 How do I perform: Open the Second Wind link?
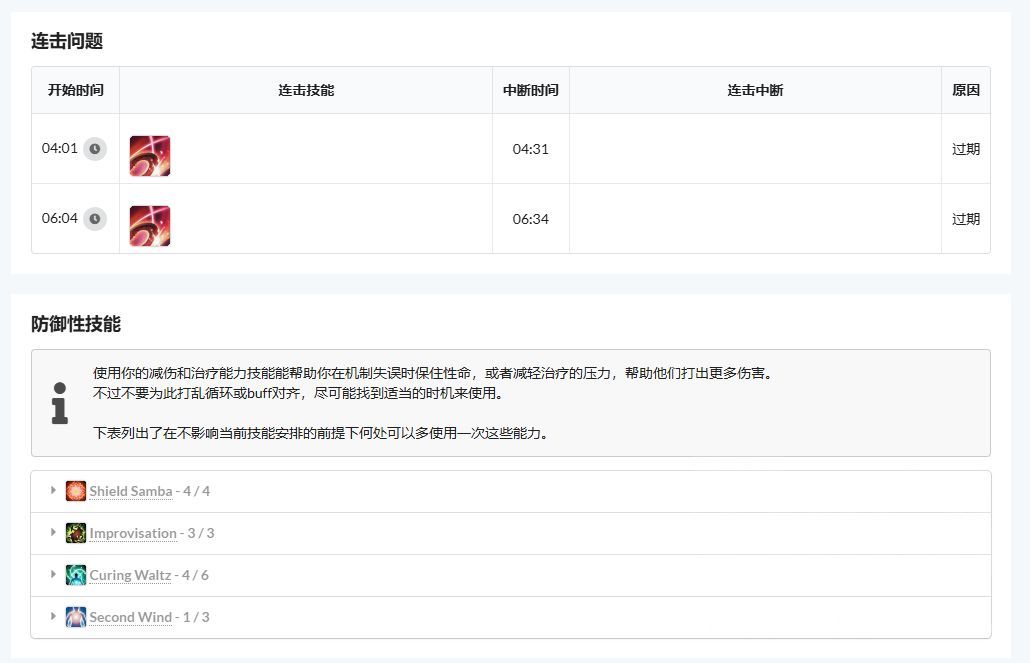pyautogui.click(x=132, y=617)
